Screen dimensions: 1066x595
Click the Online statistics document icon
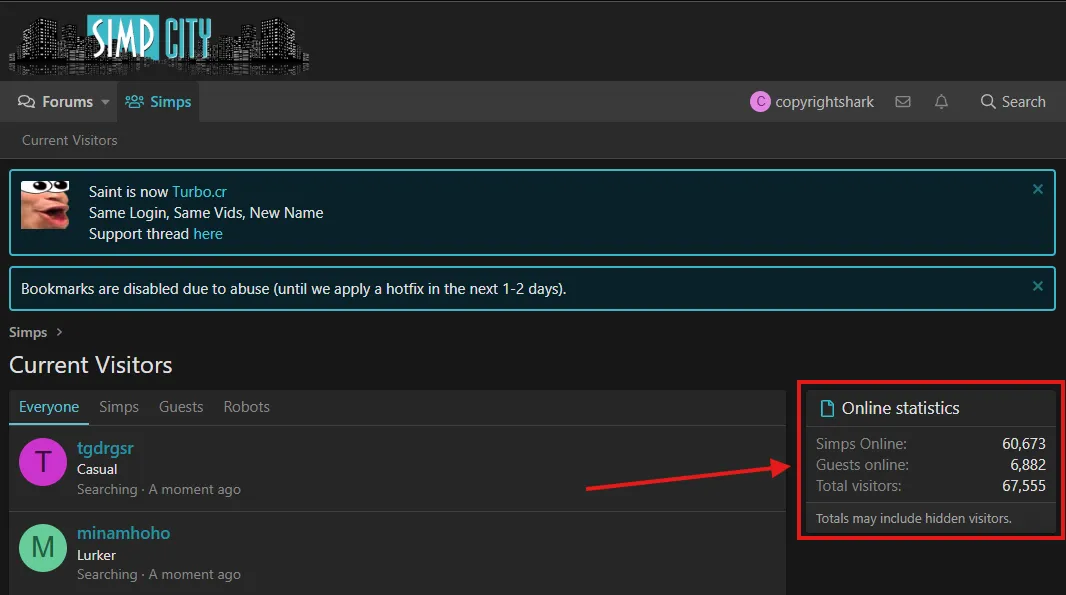pyautogui.click(x=825, y=407)
